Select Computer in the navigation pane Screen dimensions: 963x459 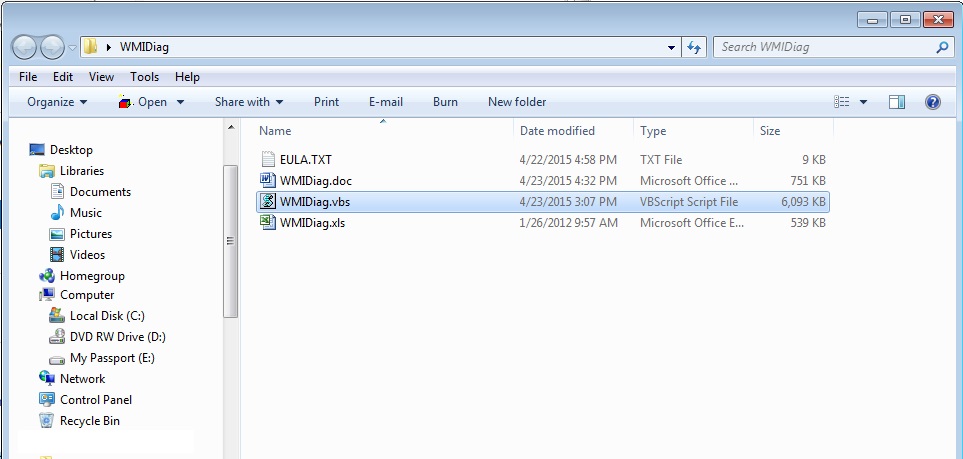87,295
